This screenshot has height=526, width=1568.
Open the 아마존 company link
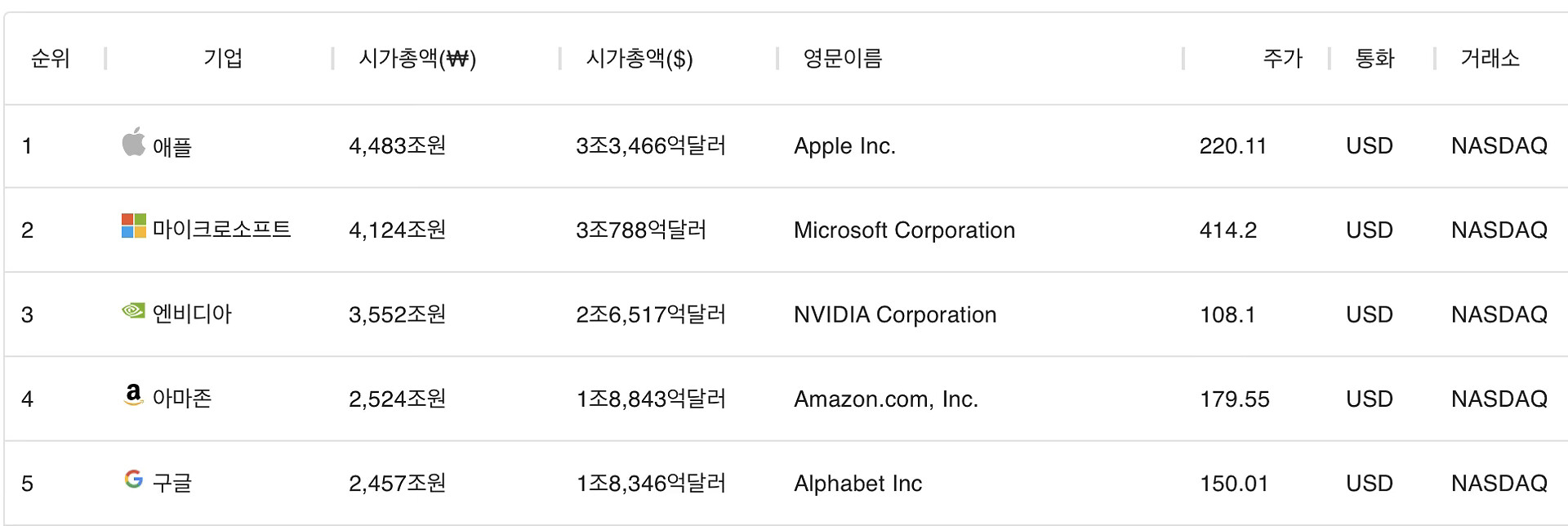coord(182,399)
